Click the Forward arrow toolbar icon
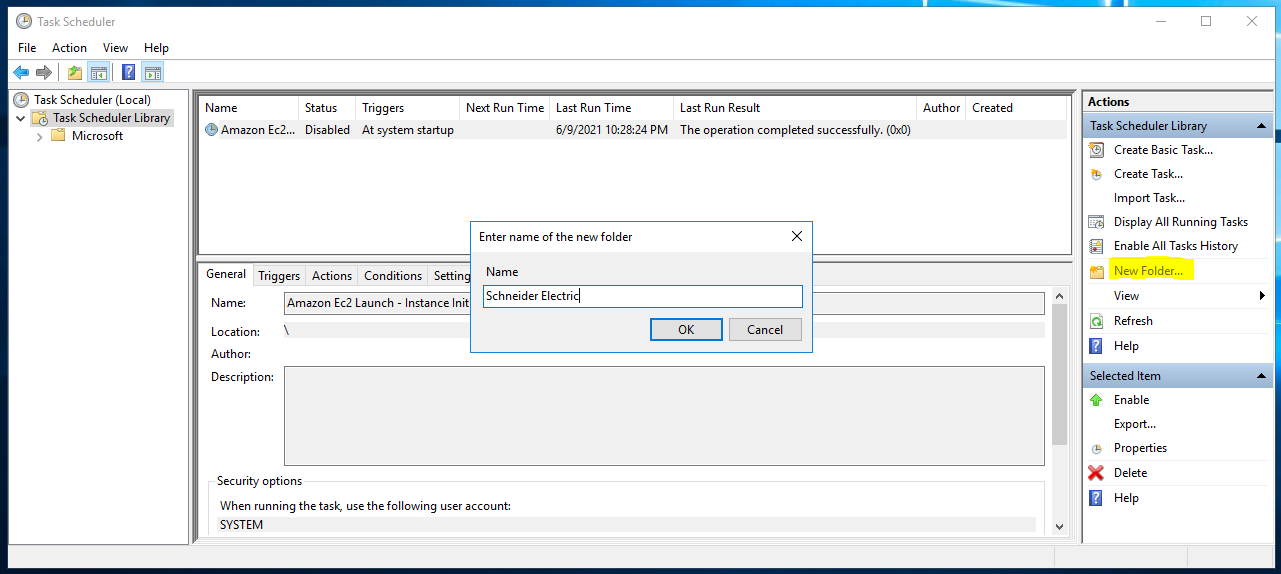This screenshot has width=1281, height=574. [x=44, y=72]
